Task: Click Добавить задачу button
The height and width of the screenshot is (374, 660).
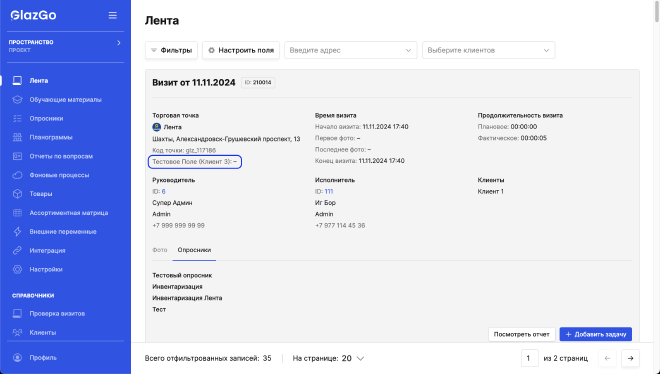Action: (x=596, y=334)
